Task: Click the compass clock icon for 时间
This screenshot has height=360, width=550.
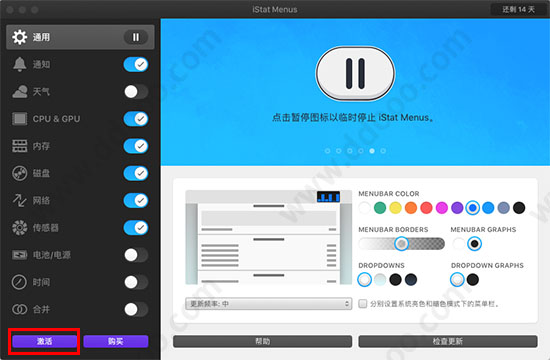Action: pyautogui.click(x=19, y=282)
